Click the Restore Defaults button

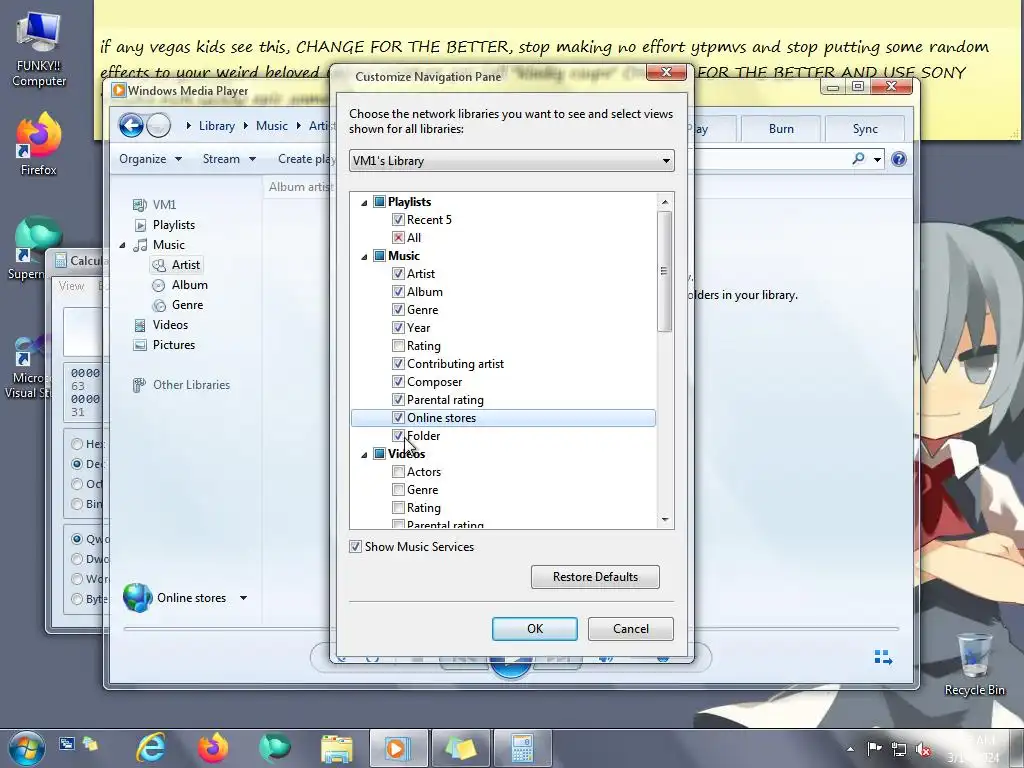pos(595,577)
